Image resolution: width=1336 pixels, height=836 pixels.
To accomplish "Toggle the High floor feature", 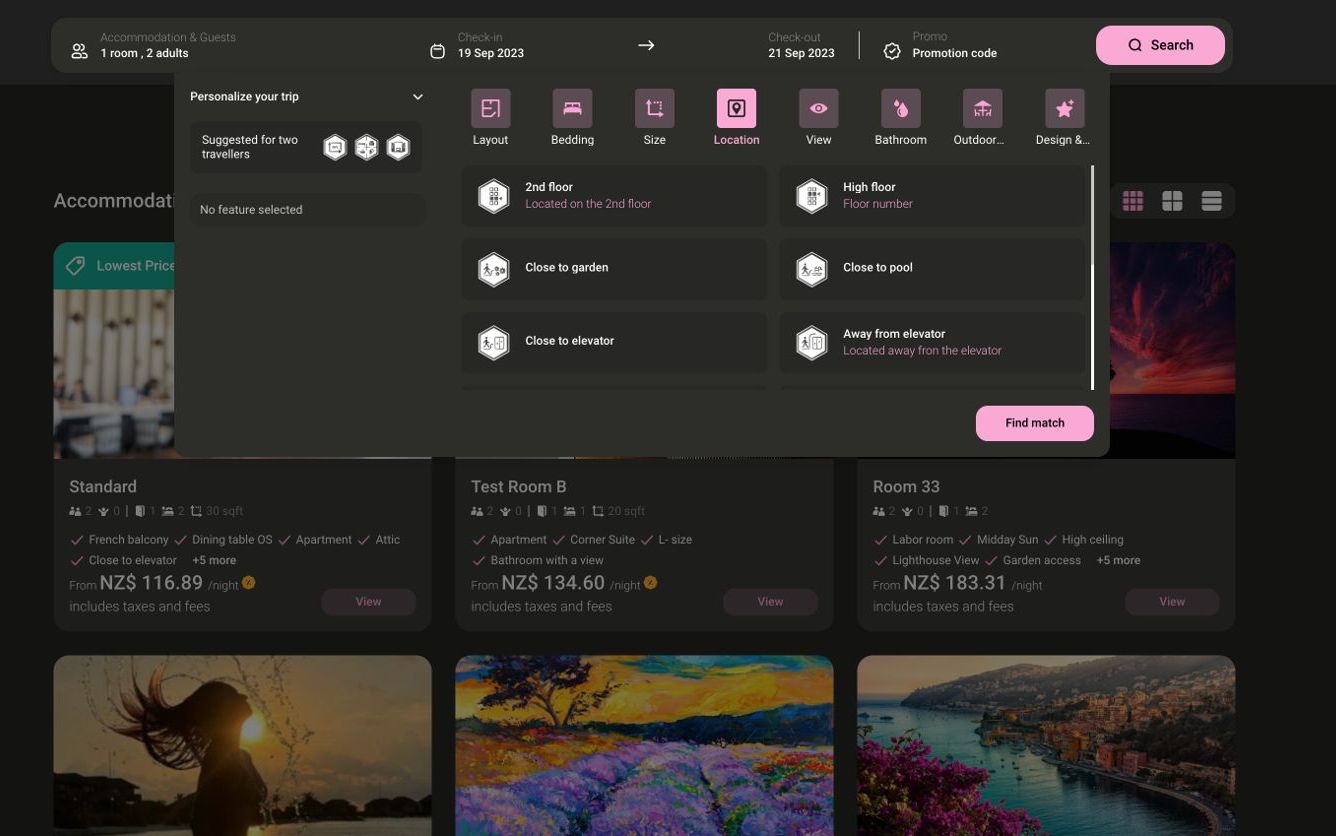I will (x=932, y=196).
